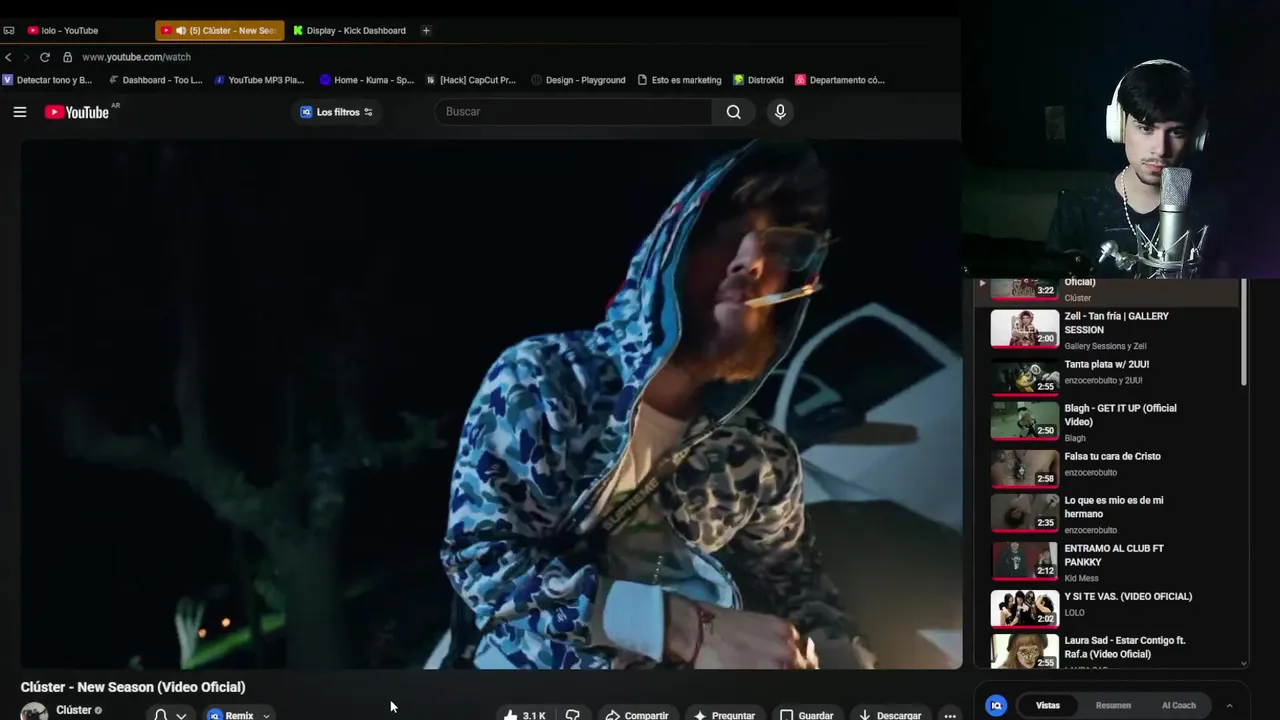Share the video with Compartir
This screenshot has width=1280, height=720.
click(x=637, y=715)
